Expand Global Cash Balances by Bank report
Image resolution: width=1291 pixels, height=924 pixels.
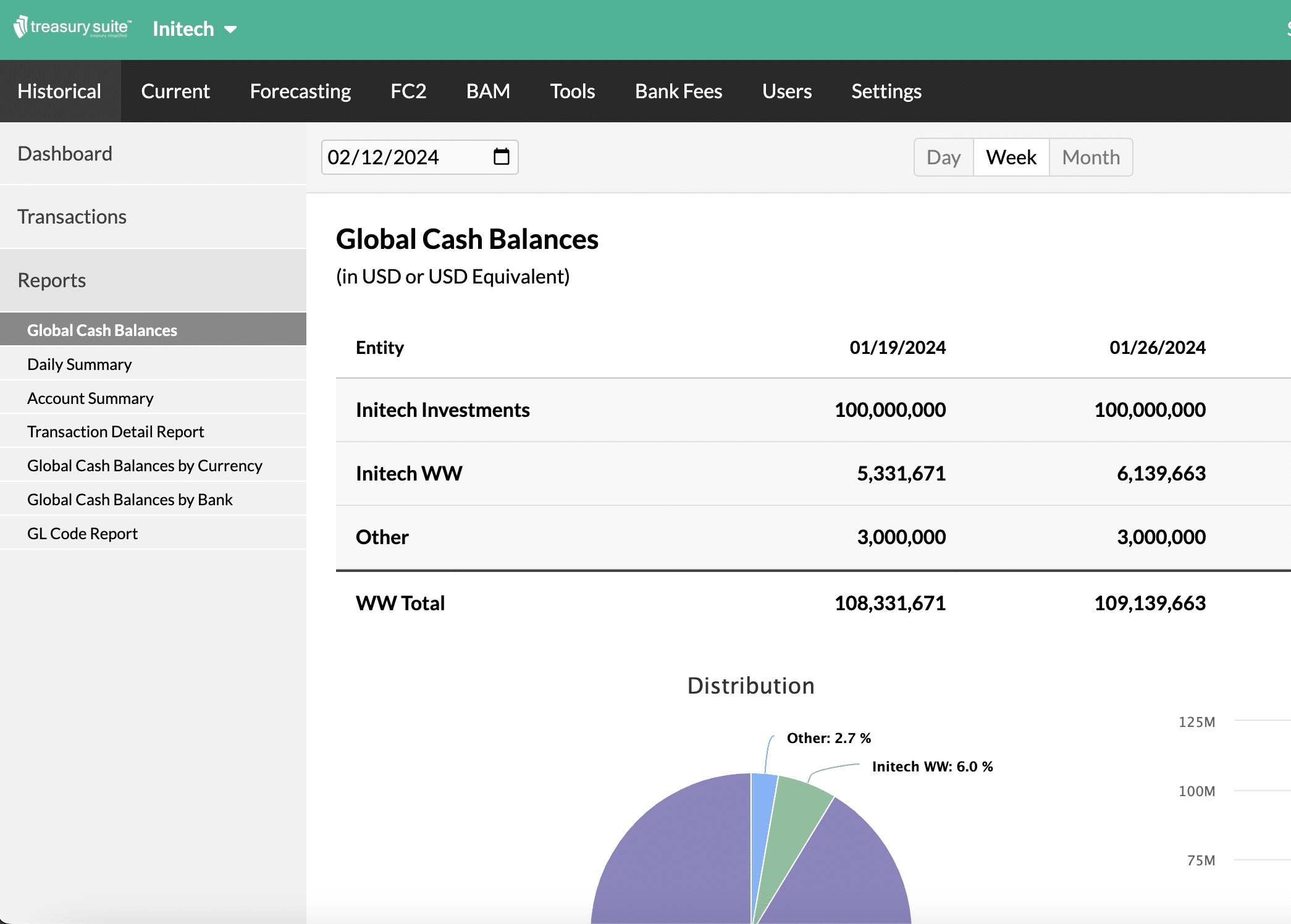pos(130,498)
